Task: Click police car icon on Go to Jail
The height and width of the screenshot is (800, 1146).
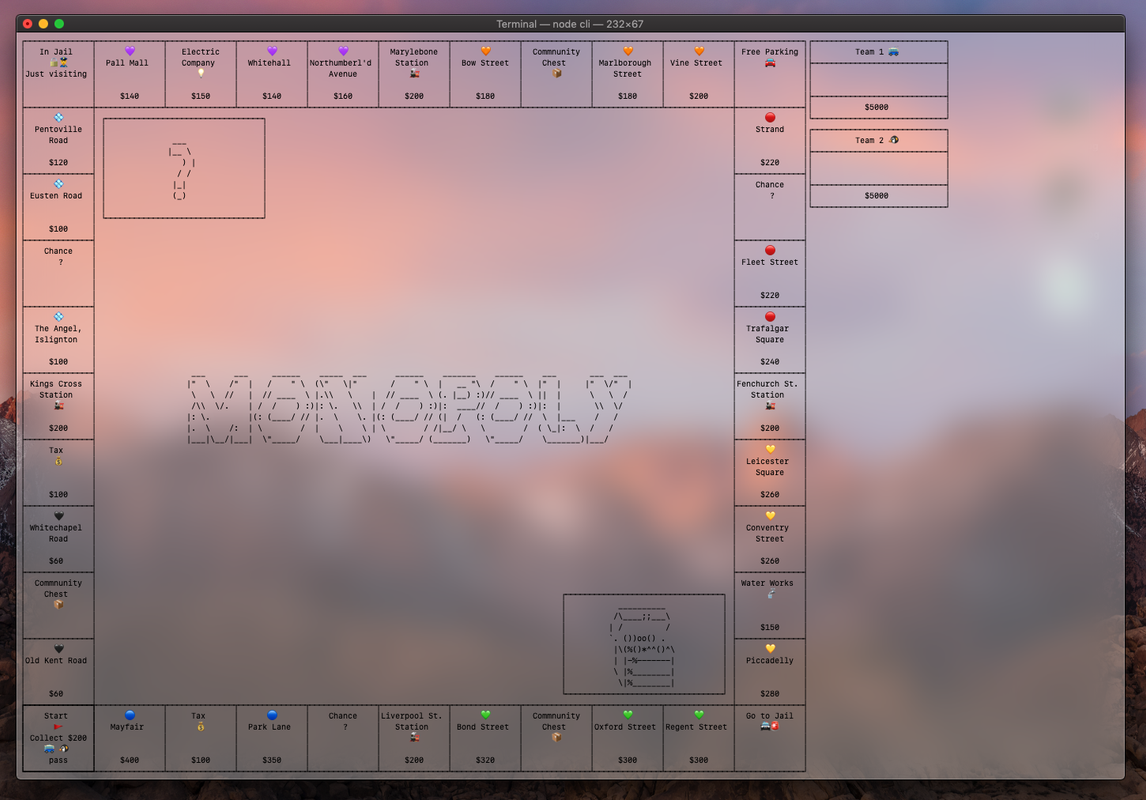Action: (x=765, y=726)
